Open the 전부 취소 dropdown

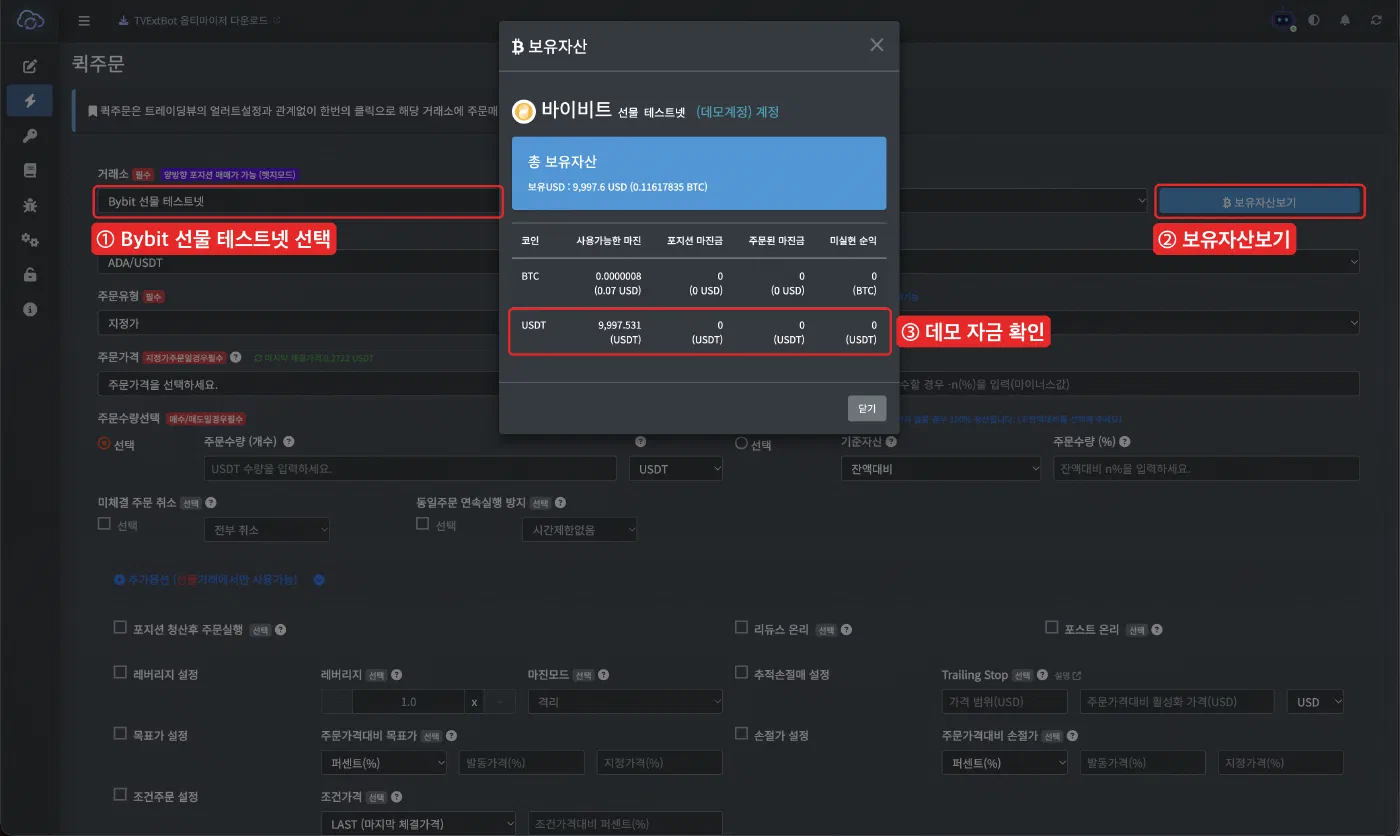266,529
